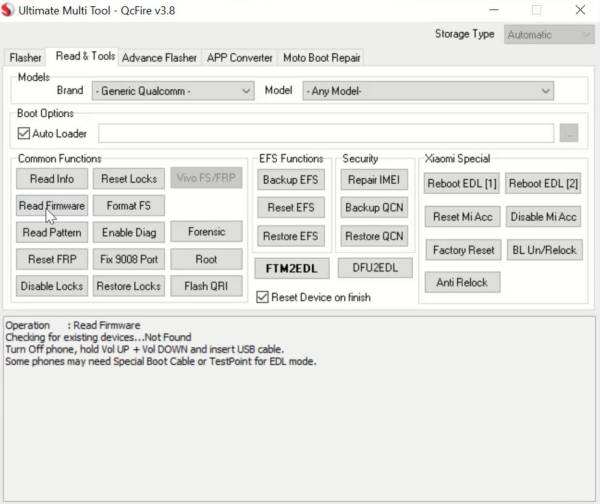Open the Advance Flasher tab

coord(159,58)
